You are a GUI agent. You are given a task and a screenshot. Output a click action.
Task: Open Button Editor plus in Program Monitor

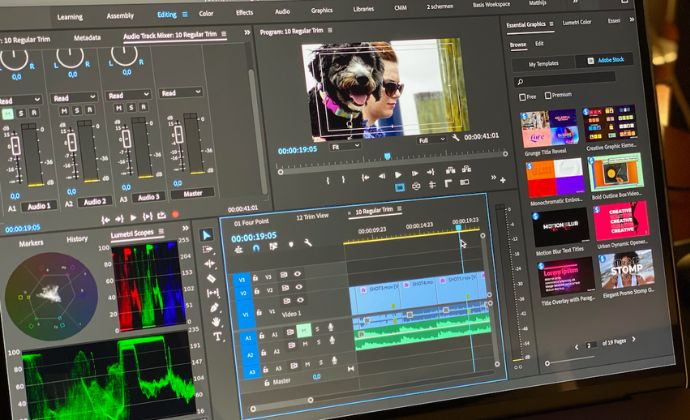click(503, 180)
